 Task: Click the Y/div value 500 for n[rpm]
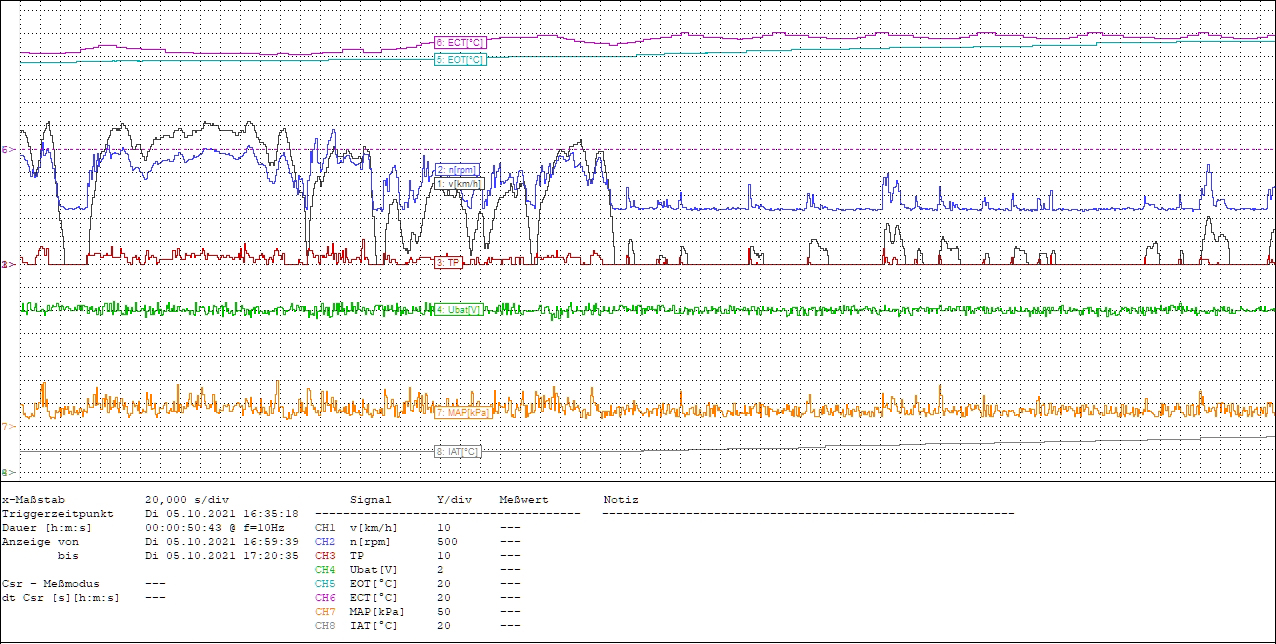pos(447,541)
